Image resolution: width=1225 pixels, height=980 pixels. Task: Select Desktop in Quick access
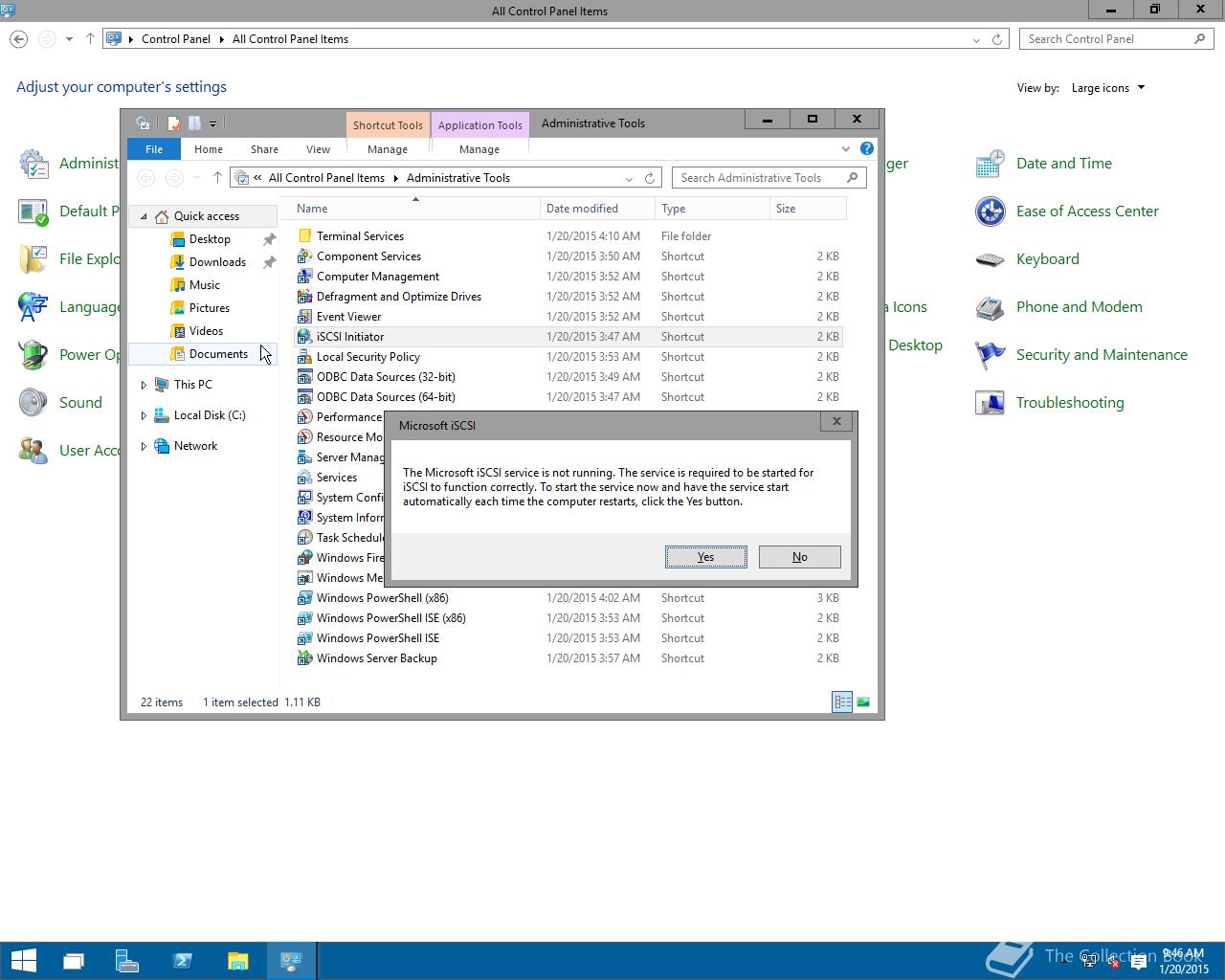coord(210,239)
